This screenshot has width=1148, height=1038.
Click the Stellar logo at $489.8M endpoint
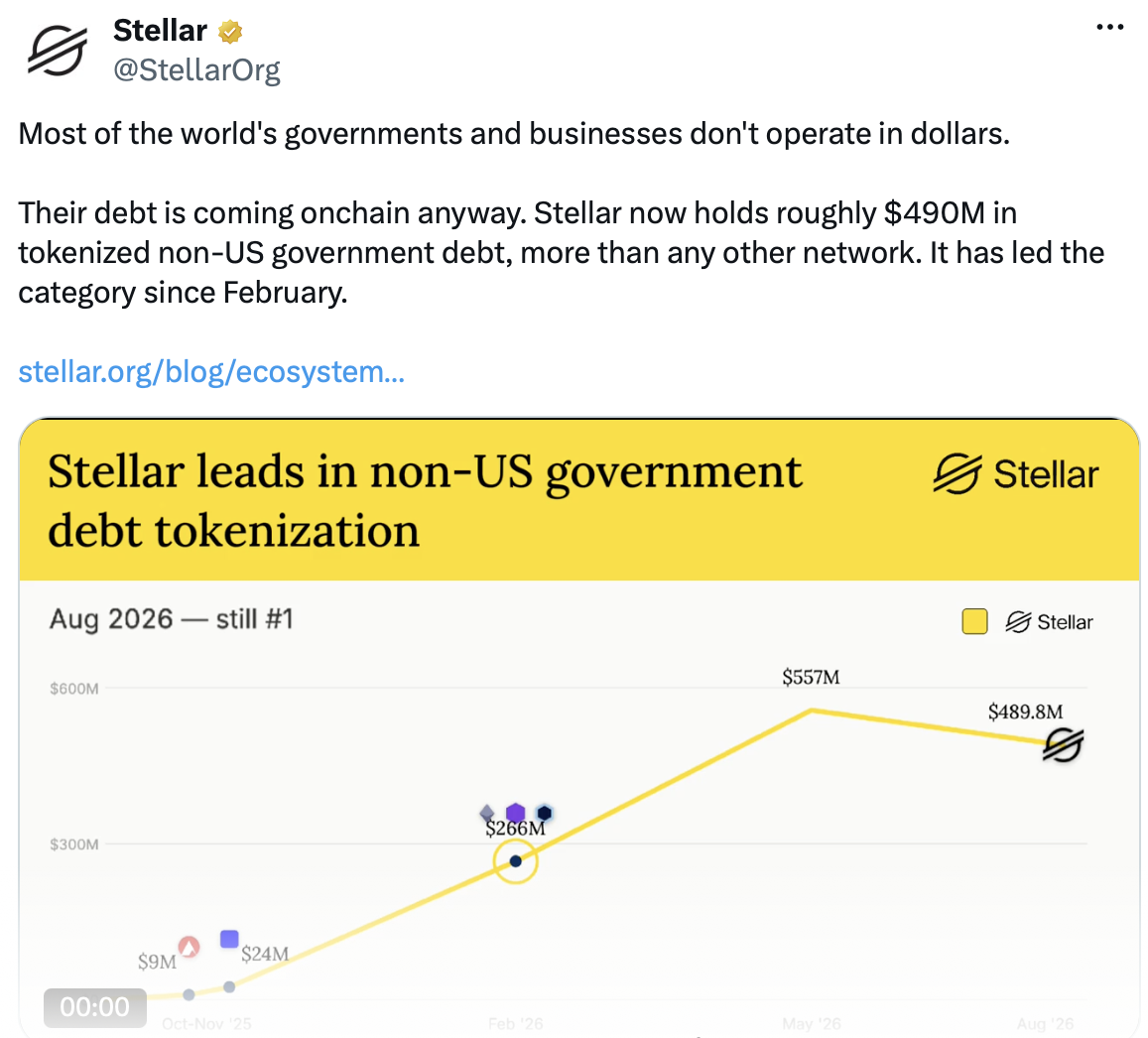click(1063, 745)
